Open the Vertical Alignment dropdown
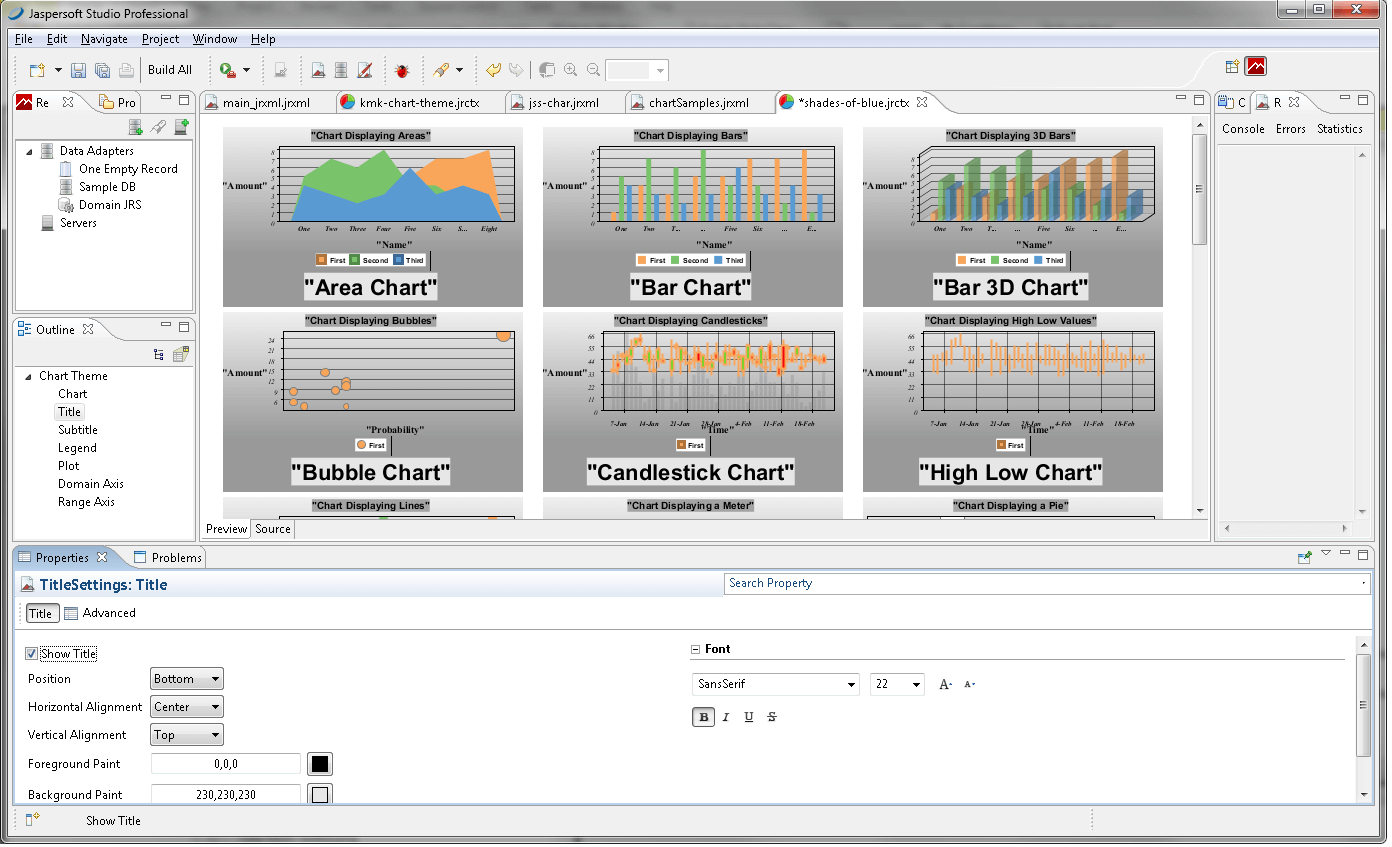Image resolution: width=1392 pixels, height=847 pixels. [x=187, y=735]
